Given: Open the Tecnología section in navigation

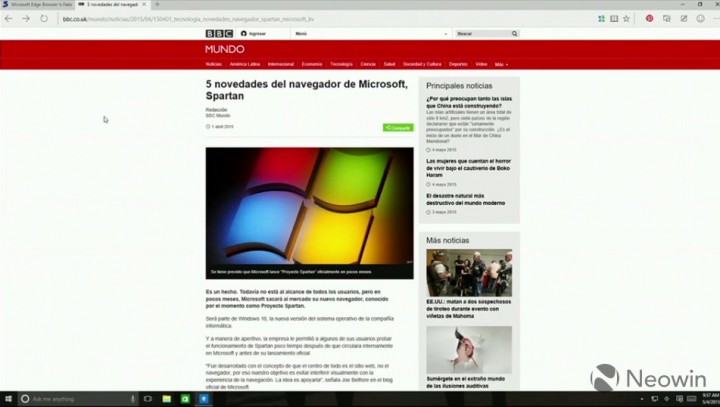Looking at the screenshot, I should point(341,64).
